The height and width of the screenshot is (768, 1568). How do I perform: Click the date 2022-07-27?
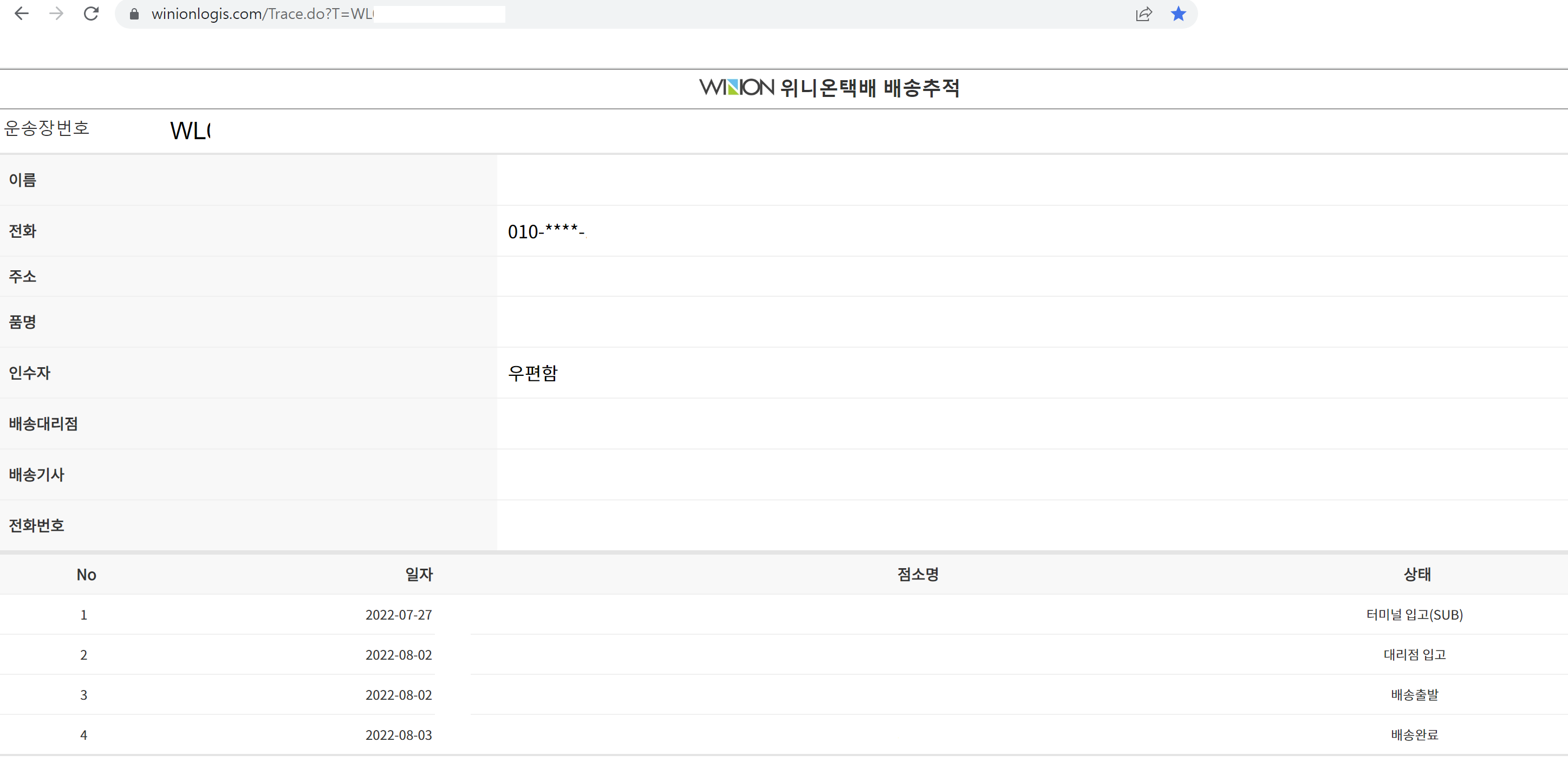(399, 615)
